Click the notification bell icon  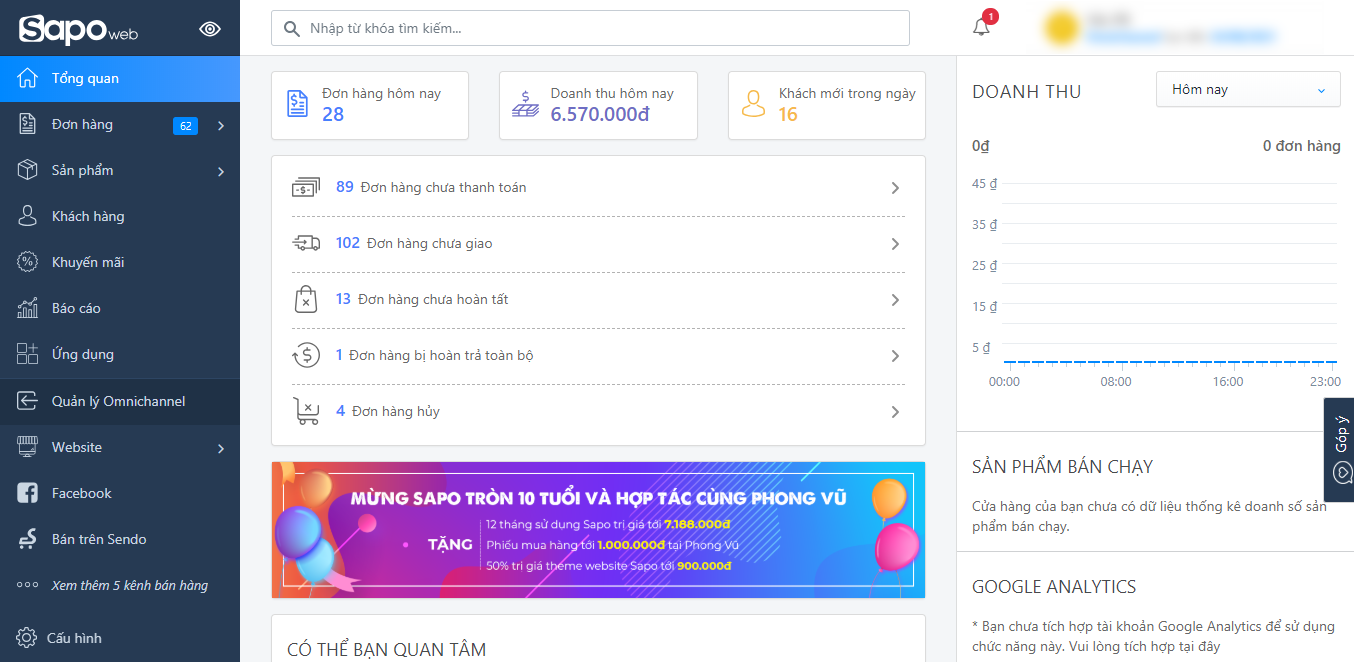pos(981,28)
